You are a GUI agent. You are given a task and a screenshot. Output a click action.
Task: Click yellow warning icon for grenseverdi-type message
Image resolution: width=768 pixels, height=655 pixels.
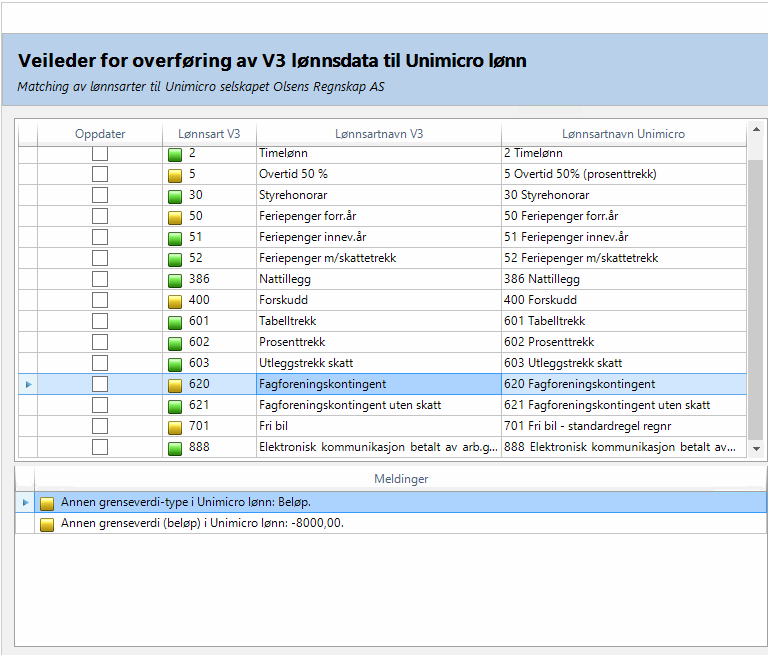[x=47, y=502]
